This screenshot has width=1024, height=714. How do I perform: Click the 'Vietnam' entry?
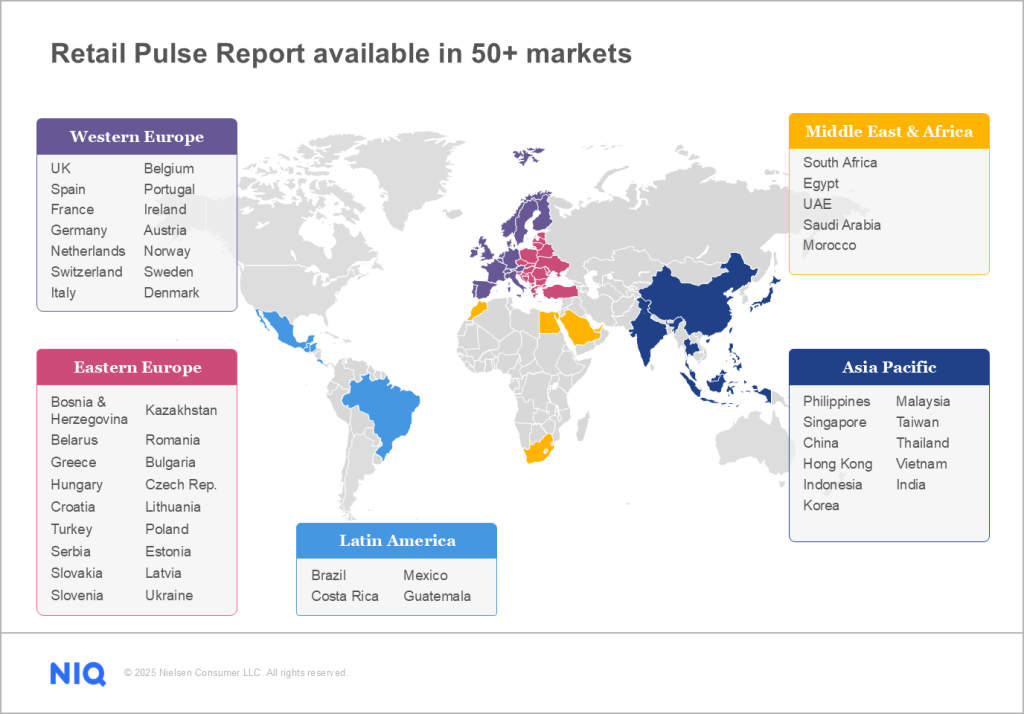pos(921,464)
